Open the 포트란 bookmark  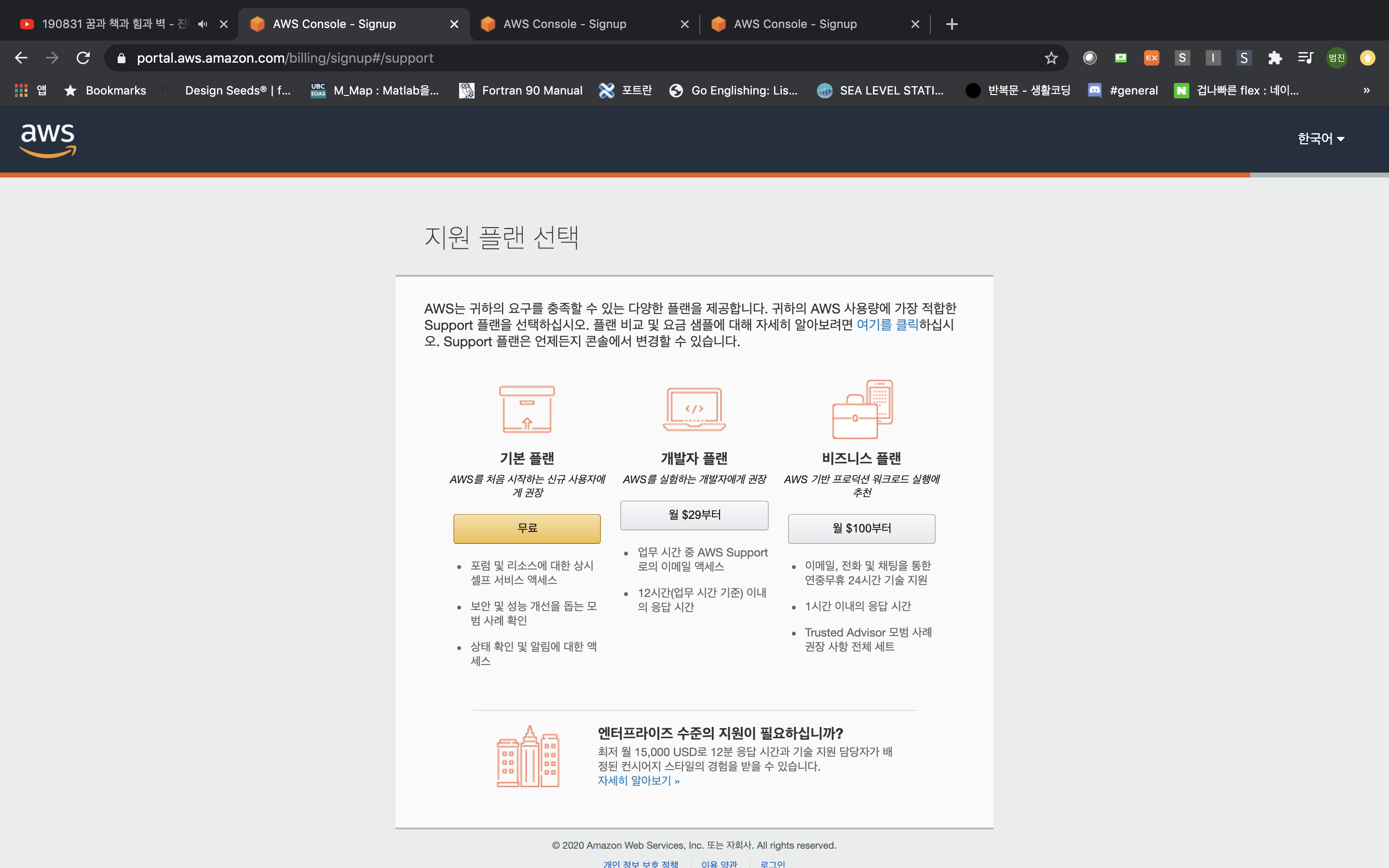click(625, 90)
